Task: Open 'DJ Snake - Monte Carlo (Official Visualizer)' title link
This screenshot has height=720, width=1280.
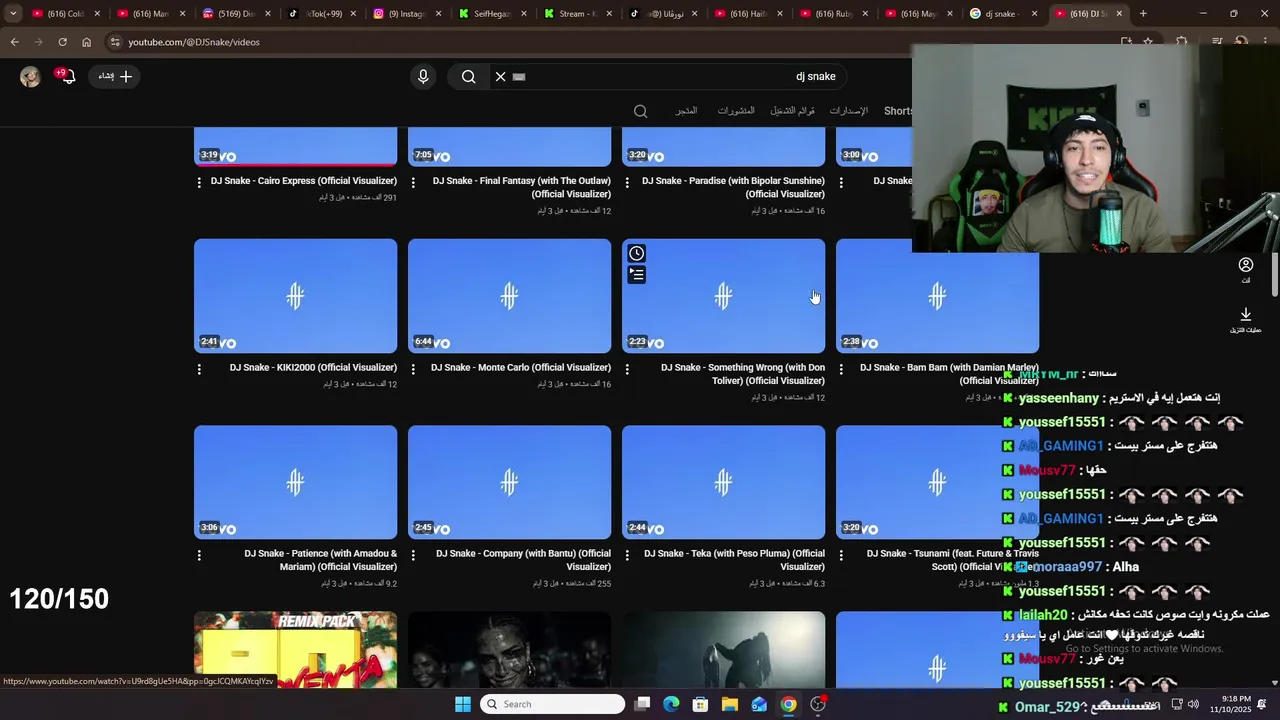Action: click(521, 368)
